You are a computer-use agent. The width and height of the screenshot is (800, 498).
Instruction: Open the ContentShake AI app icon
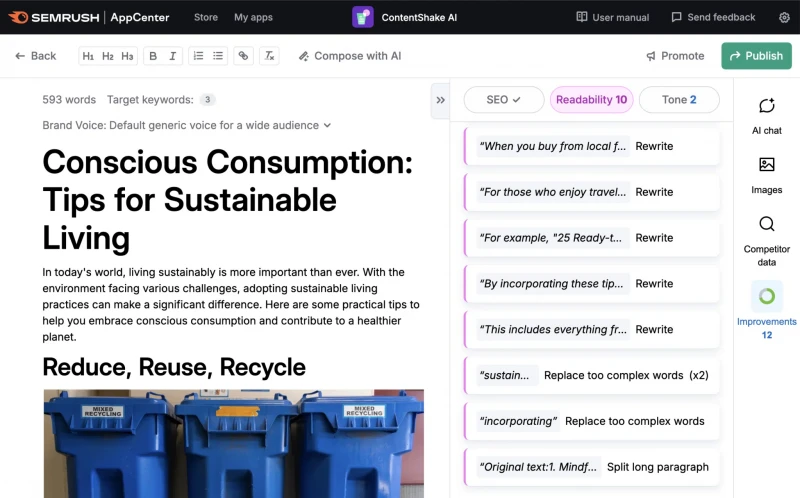coord(363,17)
